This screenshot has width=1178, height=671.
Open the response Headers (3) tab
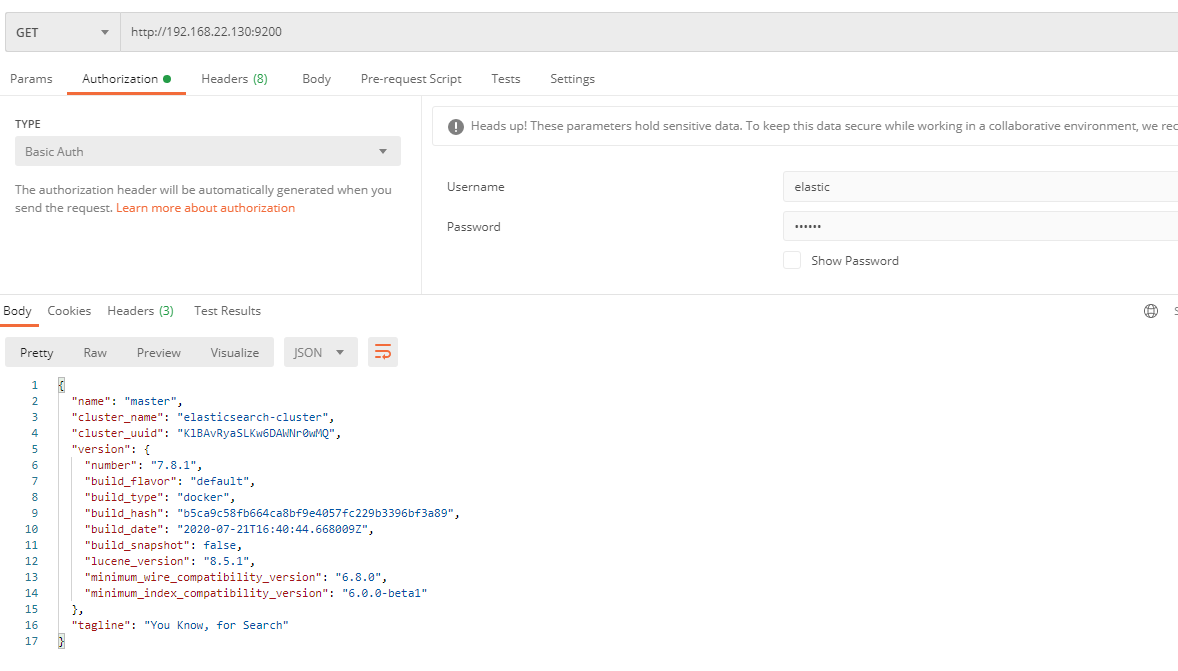coord(140,311)
